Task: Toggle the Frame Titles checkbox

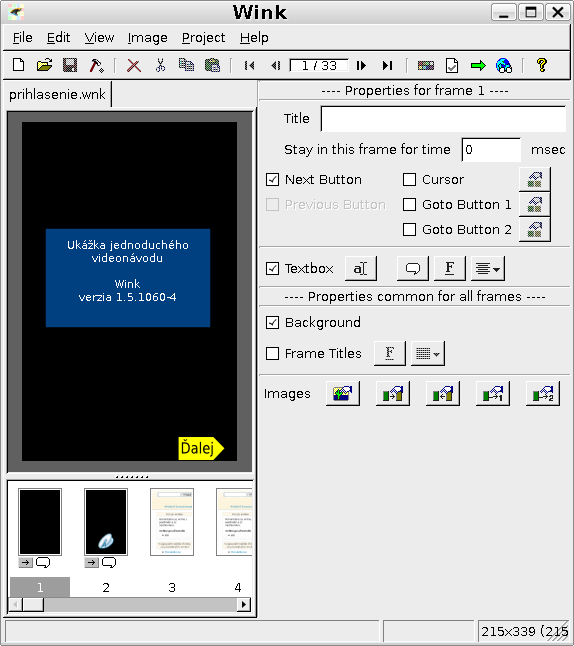Action: (272, 353)
